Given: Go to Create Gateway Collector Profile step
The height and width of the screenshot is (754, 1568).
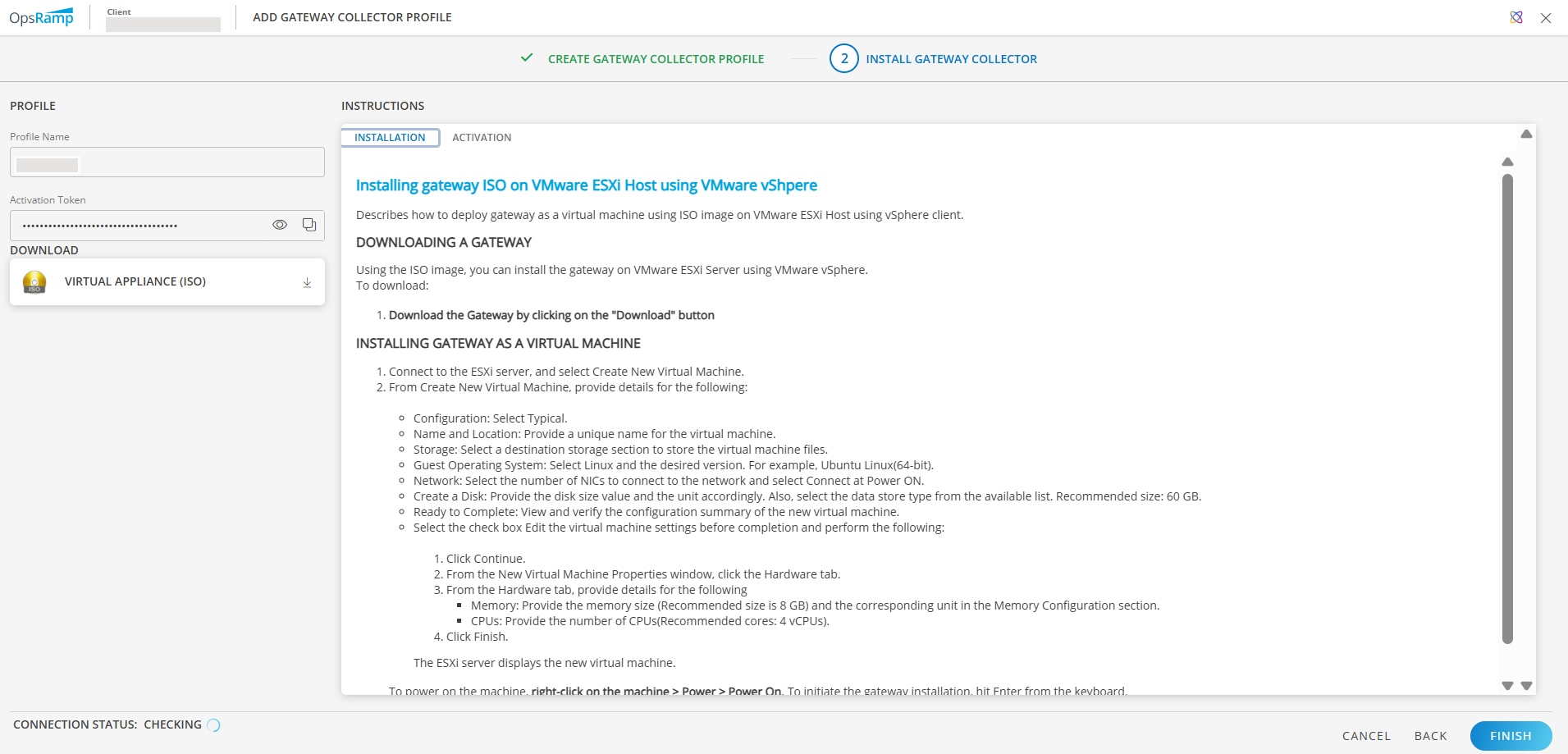Looking at the screenshot, I should [656, 59].
